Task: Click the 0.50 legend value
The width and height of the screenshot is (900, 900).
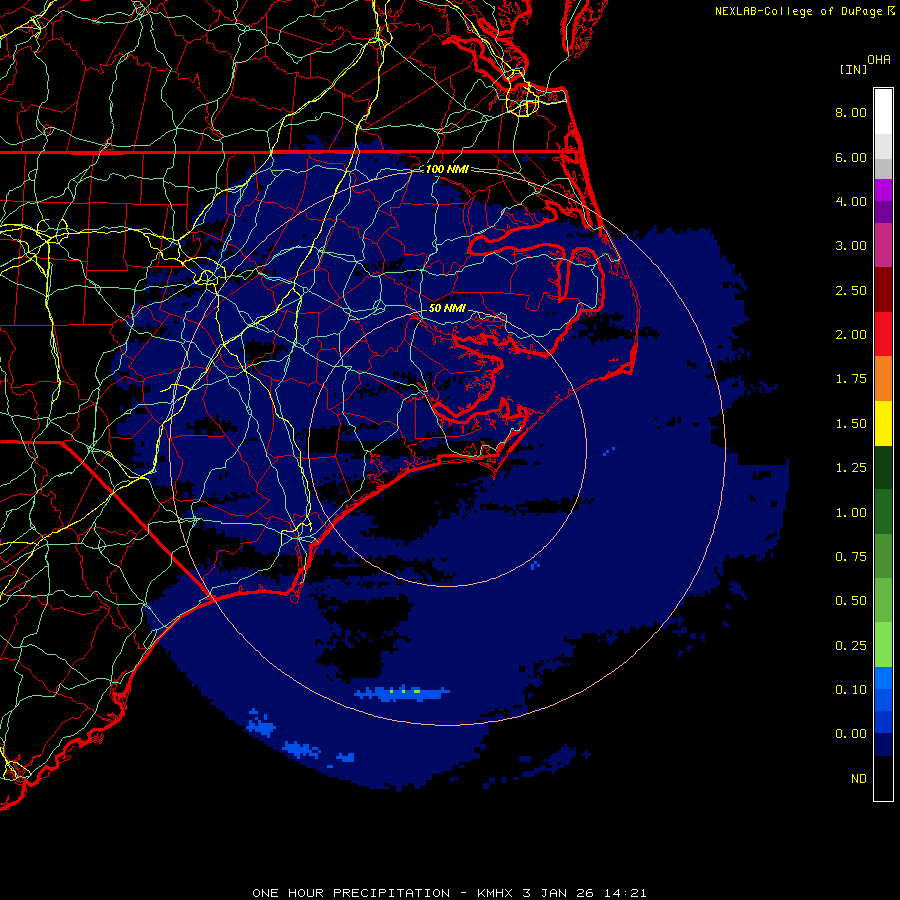Action: point(851,601)
